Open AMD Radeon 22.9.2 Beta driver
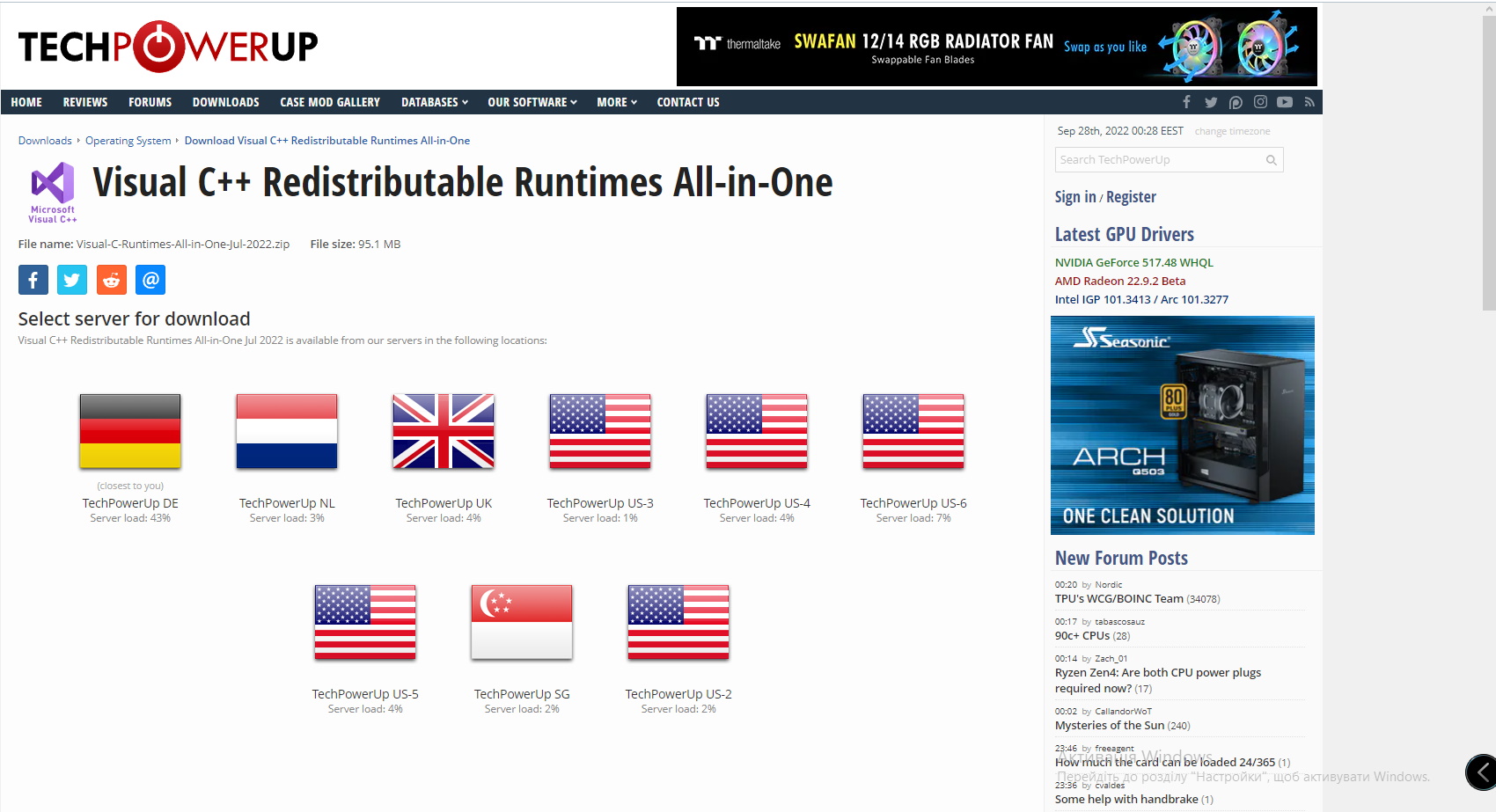Image resolution: width=1496 pixels, height=812 pixels. tap(1120, 281)
